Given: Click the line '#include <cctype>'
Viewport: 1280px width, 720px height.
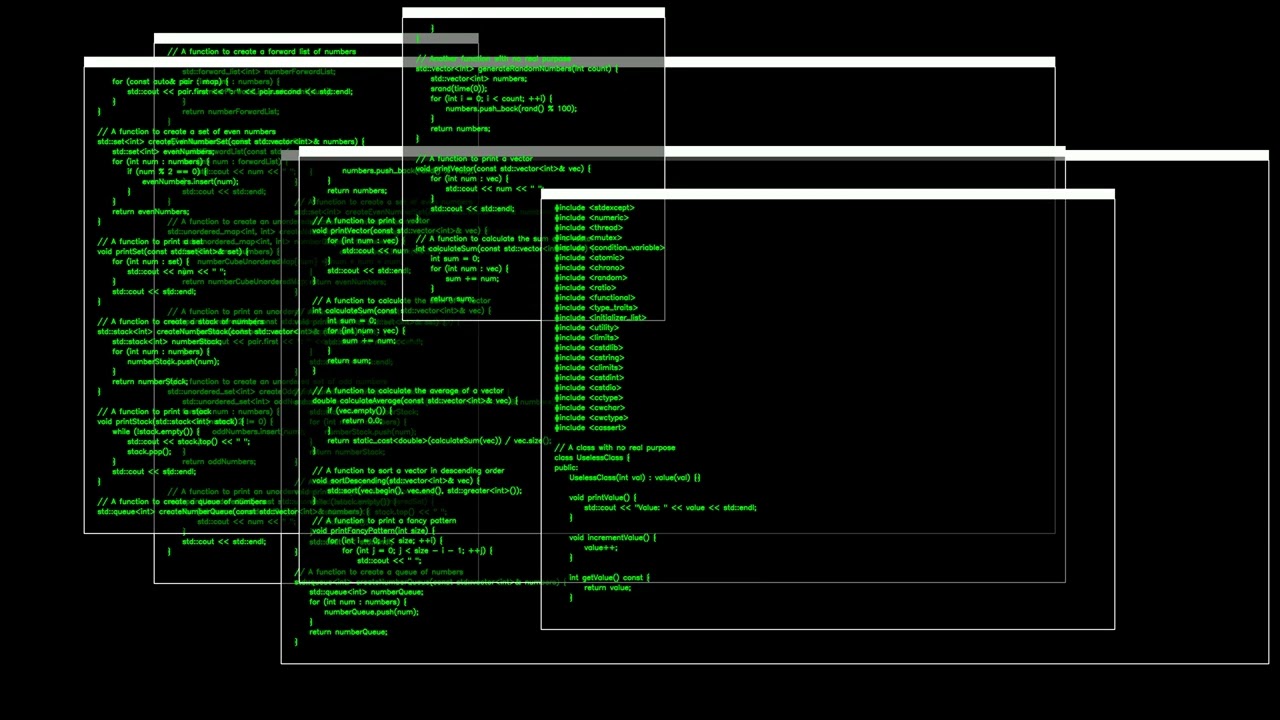Looking at the screenshot, I should click(588, 398).
